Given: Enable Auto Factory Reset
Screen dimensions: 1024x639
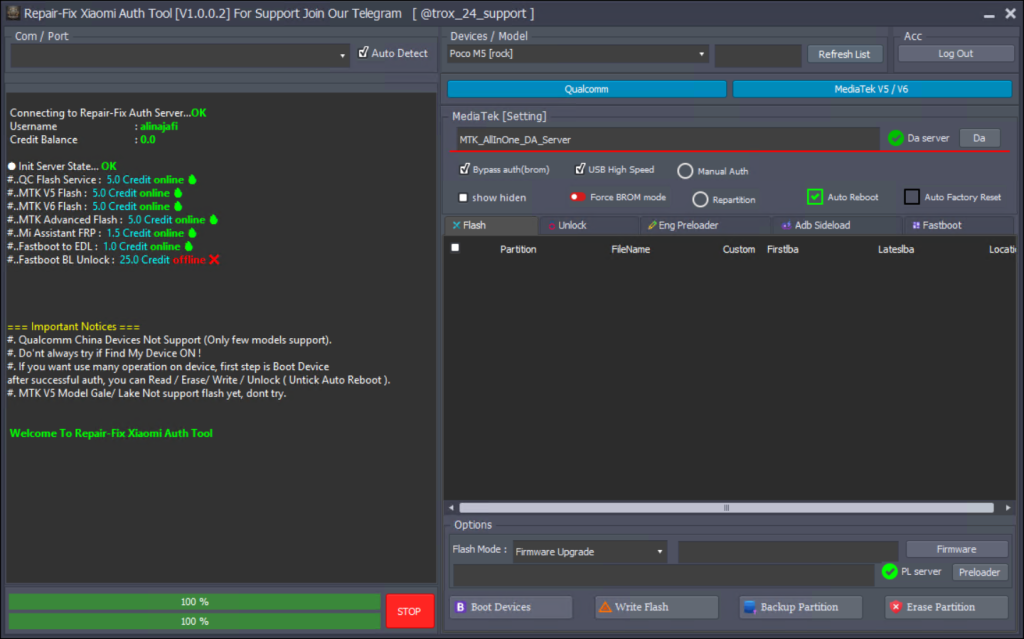Looking at the screenshot, I should (911, 196).
